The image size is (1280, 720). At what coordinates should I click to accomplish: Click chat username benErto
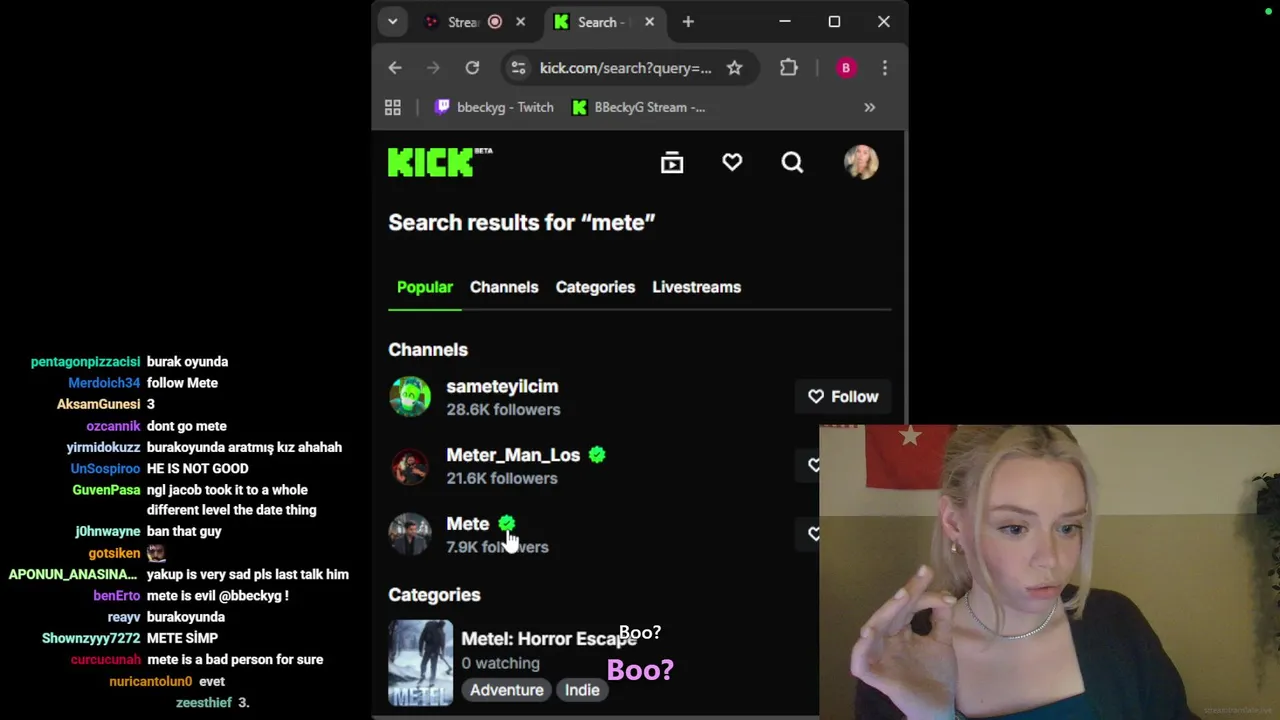[117, 596]
